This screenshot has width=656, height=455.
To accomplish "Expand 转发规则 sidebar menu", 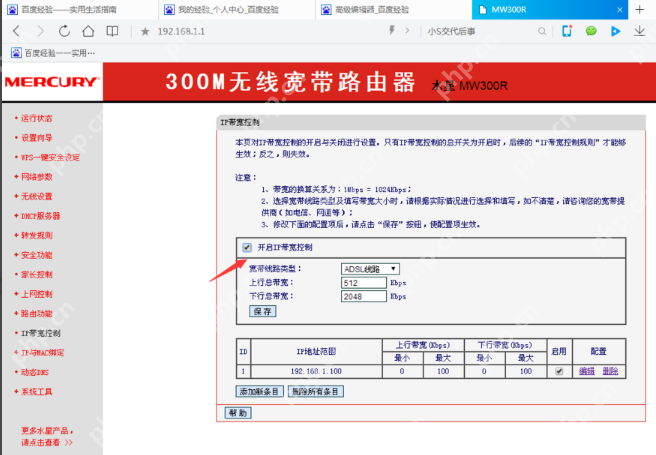I will coord(37,235).
